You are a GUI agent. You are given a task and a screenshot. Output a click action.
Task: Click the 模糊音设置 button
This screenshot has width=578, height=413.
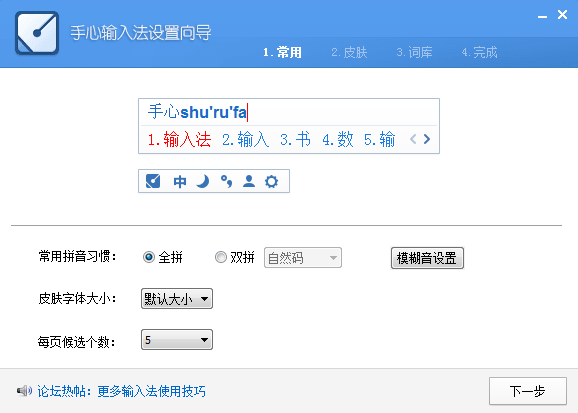click(427, 258)
